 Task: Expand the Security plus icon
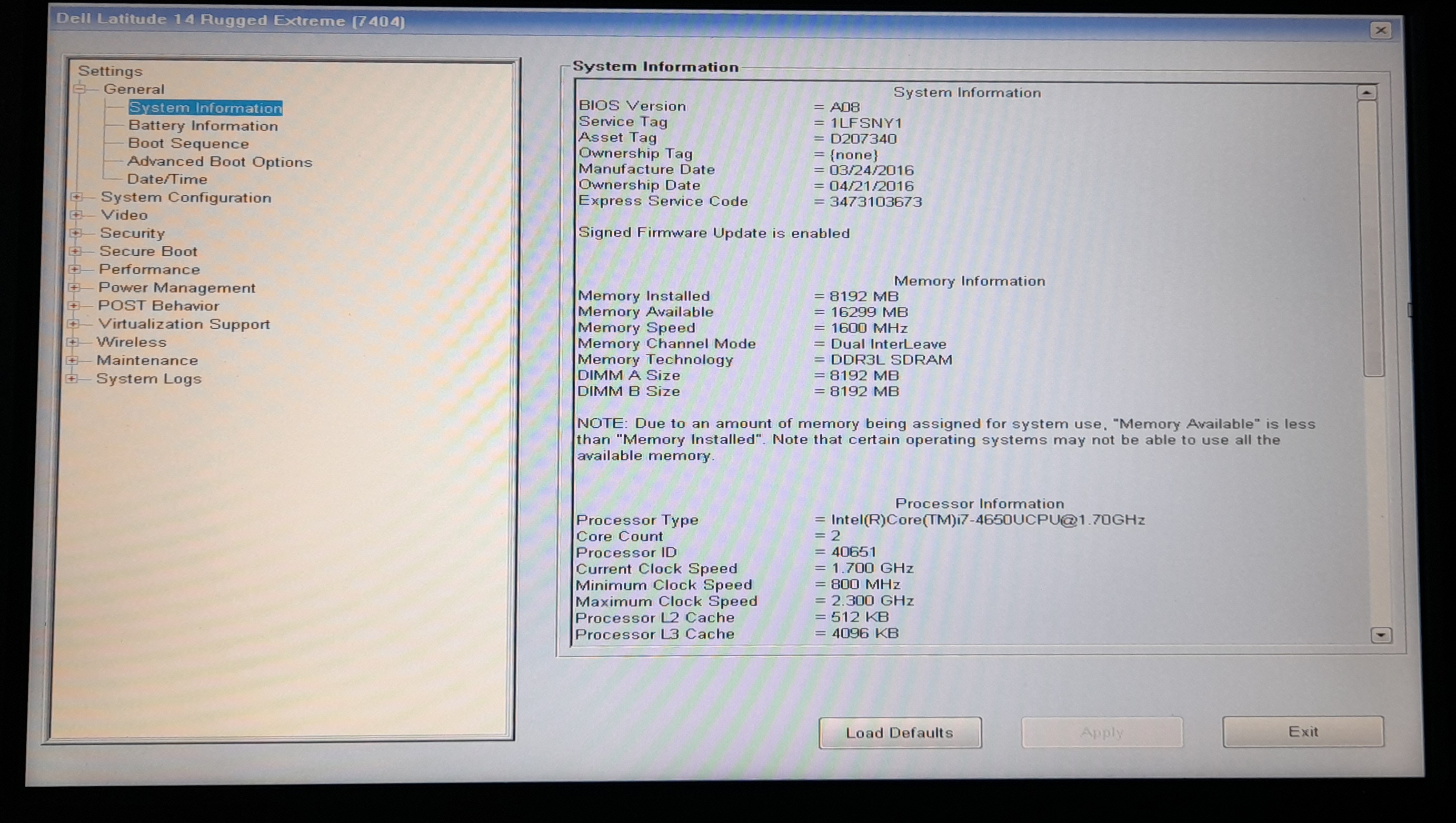click(76, 233)
